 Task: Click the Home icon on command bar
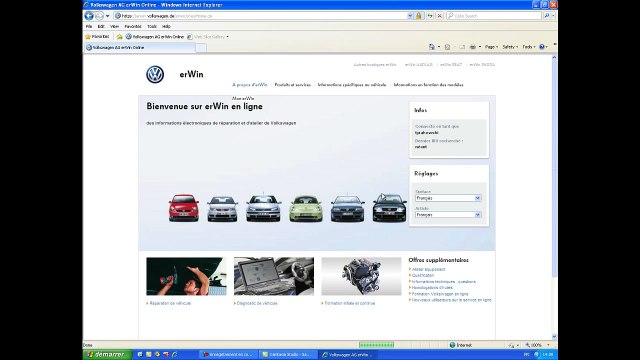tap(432, 47)
